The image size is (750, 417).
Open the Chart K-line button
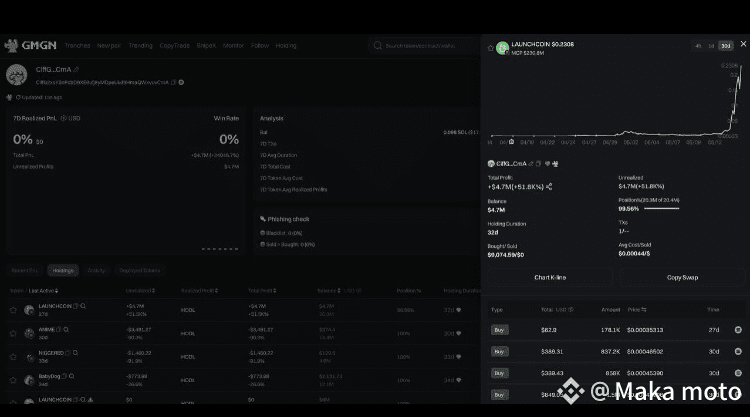550,277
